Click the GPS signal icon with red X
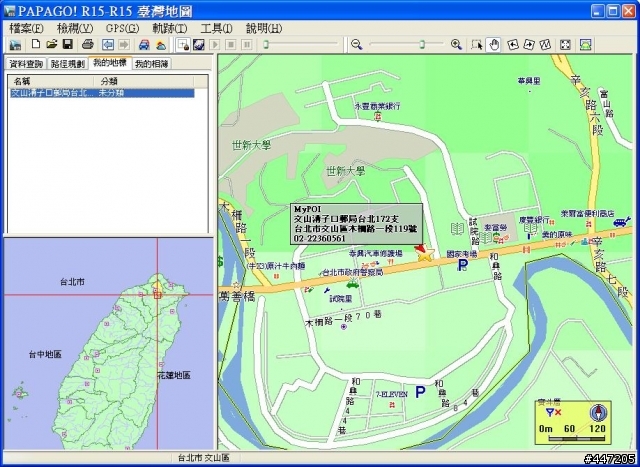Viewport: 640px width, 467px height. point(553,413)
